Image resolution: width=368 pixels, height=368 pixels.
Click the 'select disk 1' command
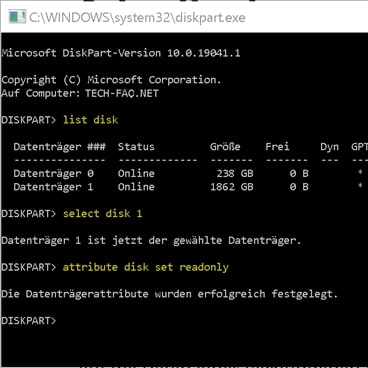pos(103,214)
